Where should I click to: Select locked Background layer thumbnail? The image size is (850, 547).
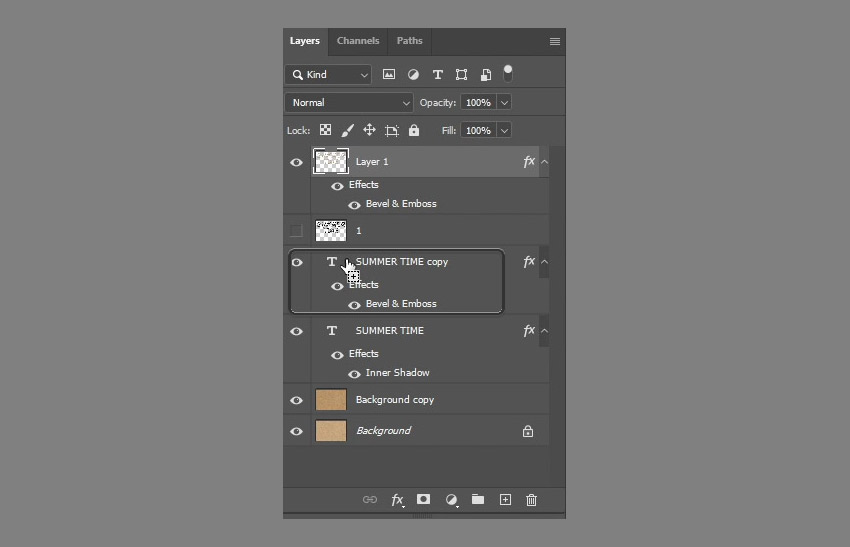click(x=331, y=430)
